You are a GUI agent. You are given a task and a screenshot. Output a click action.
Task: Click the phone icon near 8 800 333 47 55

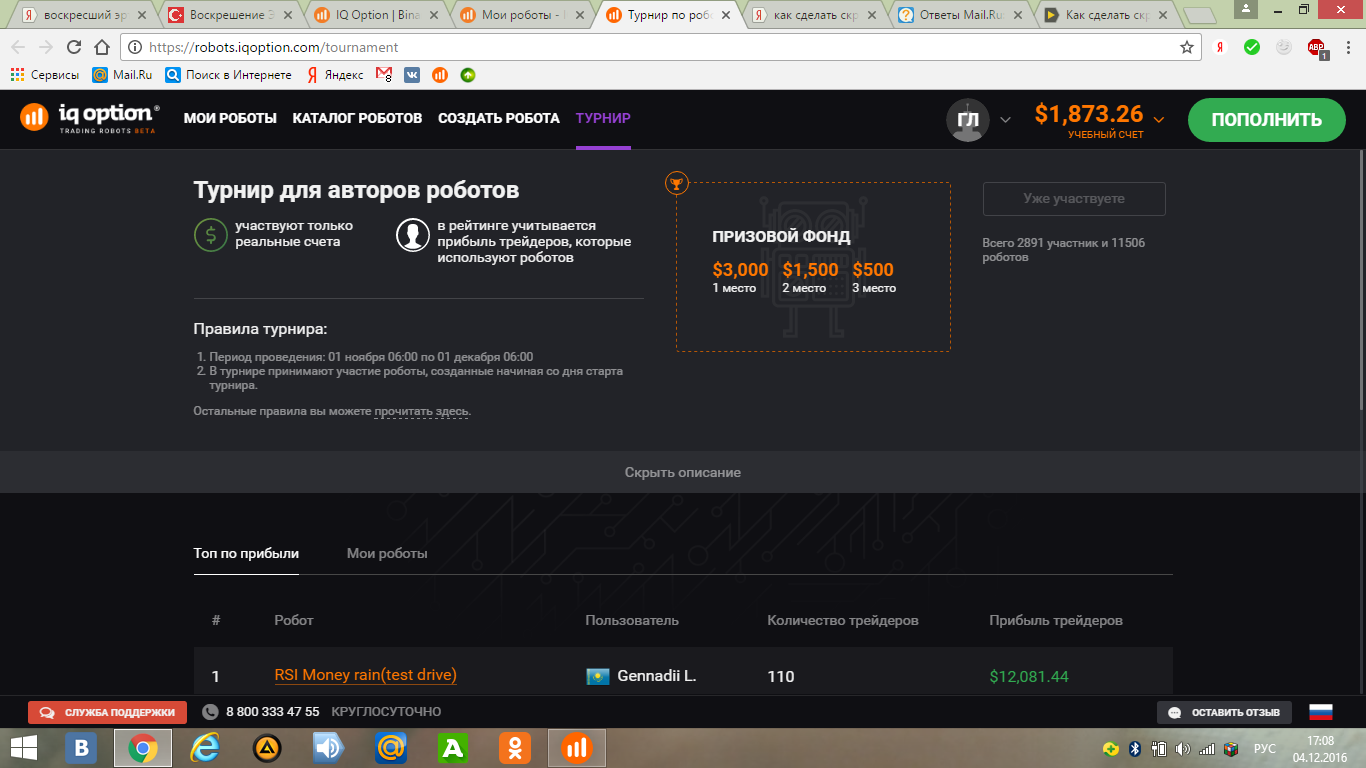tap(210, 712)
